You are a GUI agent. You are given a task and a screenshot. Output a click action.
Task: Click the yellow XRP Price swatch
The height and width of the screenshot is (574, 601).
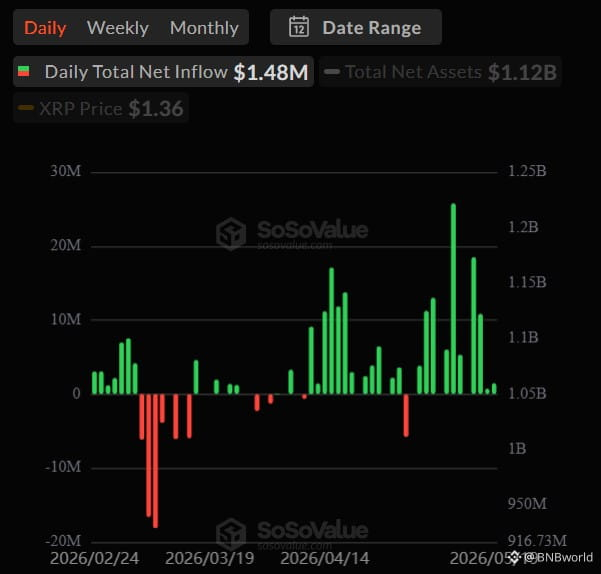[x=26, y=108]
